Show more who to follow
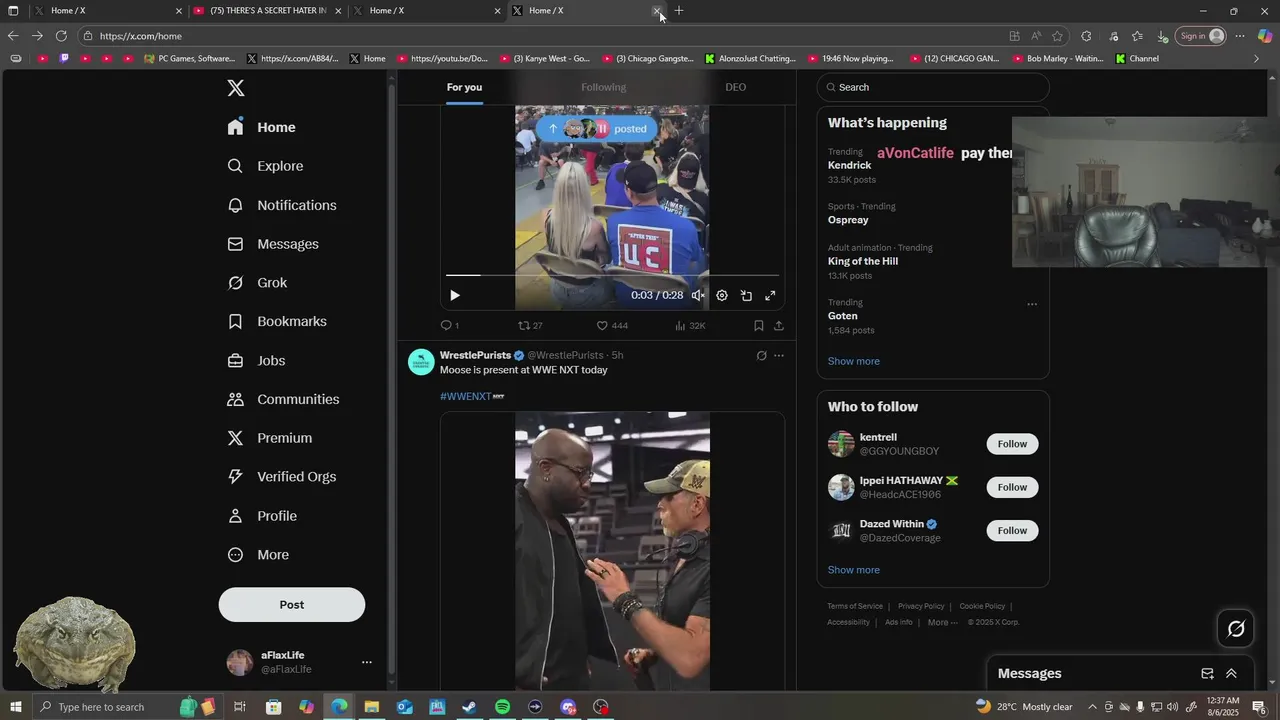The image size is (1280, 720). pyautogui.click(x=854, y=570)
